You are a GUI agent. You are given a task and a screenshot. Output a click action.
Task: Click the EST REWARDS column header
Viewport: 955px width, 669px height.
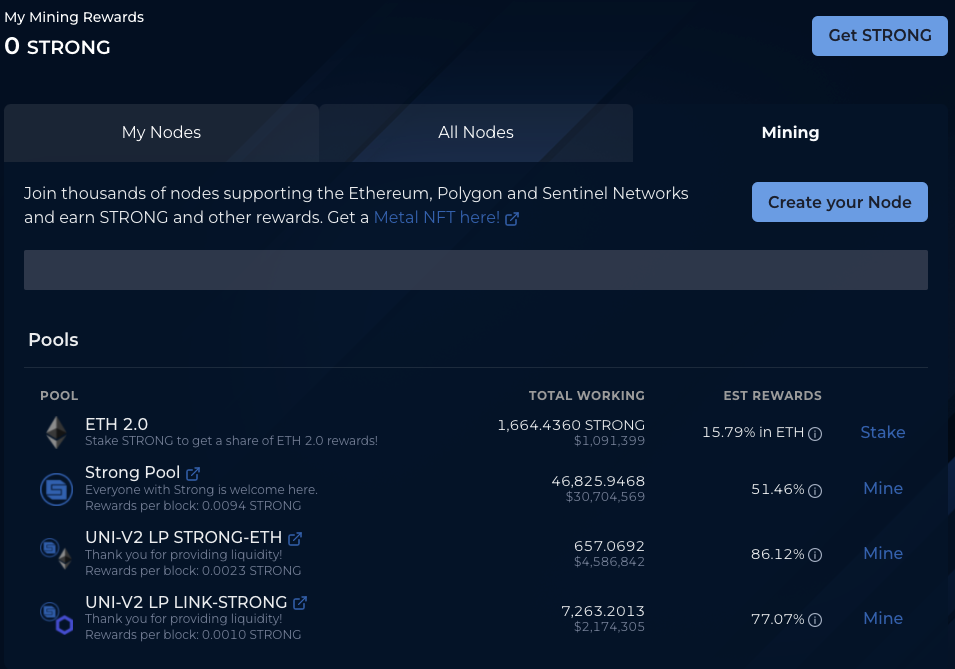772,396
